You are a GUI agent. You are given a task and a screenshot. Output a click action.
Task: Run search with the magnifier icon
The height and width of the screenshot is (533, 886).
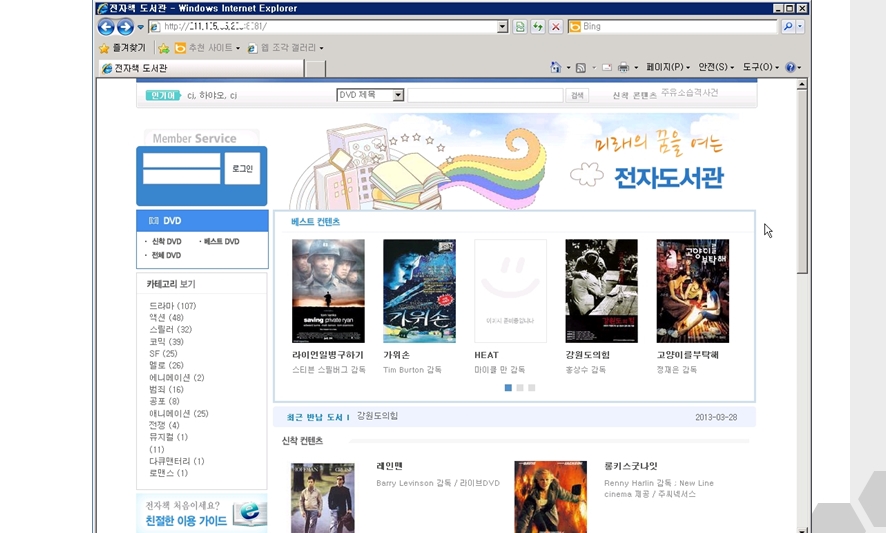click(788, 27)
